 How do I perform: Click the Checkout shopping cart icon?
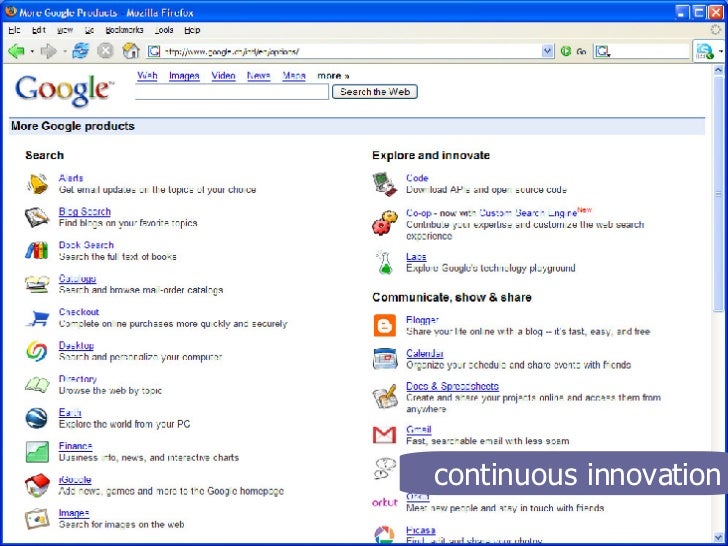[38, 318]
